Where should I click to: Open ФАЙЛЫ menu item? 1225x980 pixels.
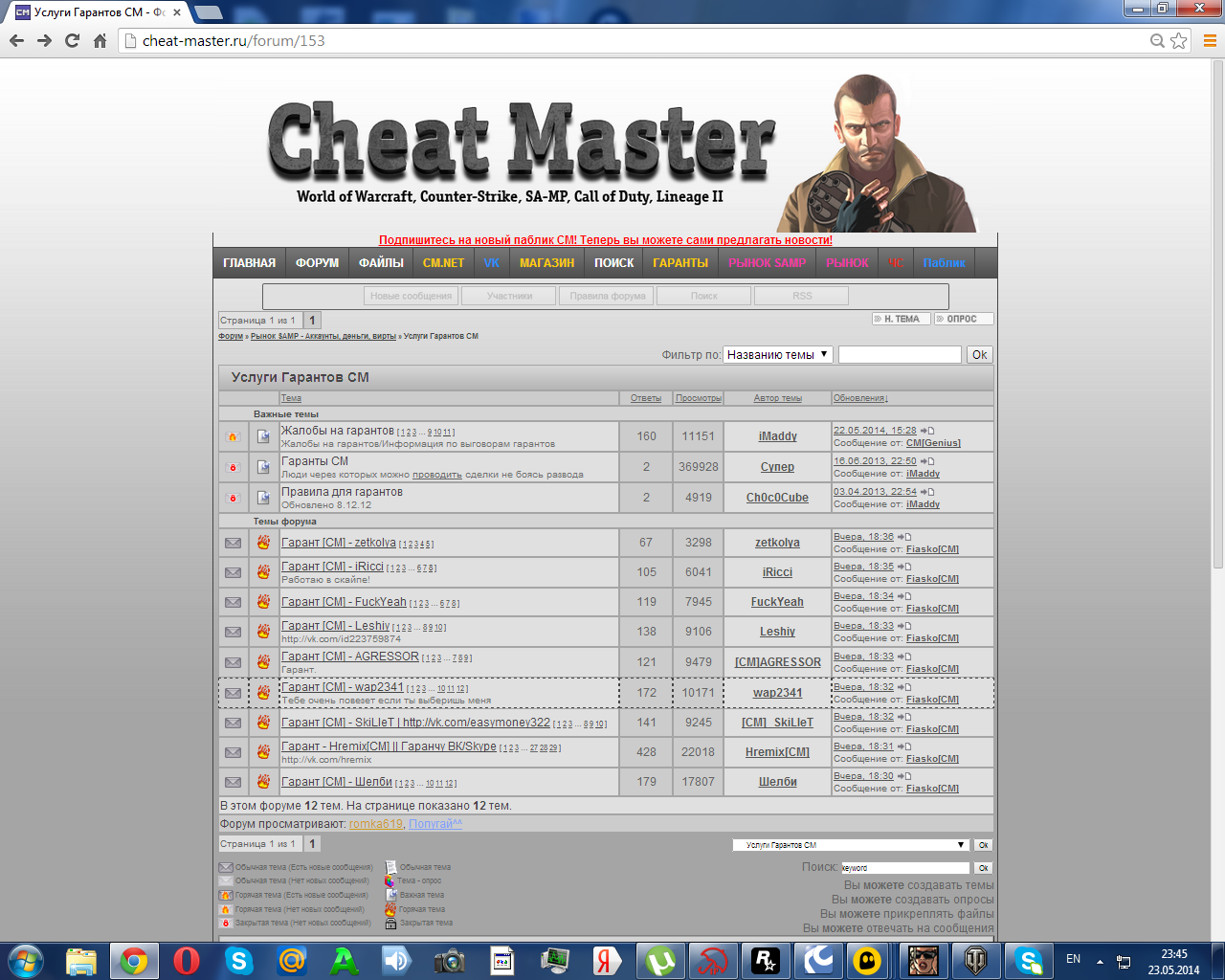381,263
